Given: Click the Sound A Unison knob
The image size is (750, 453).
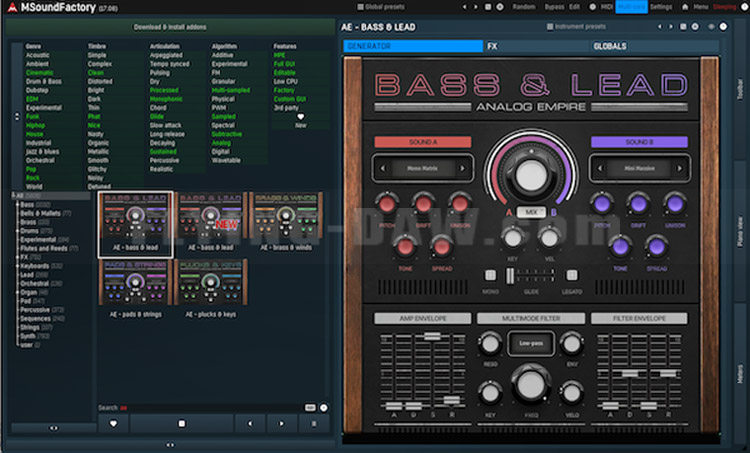Looking at the screenshot, I should tap(460, 204).
